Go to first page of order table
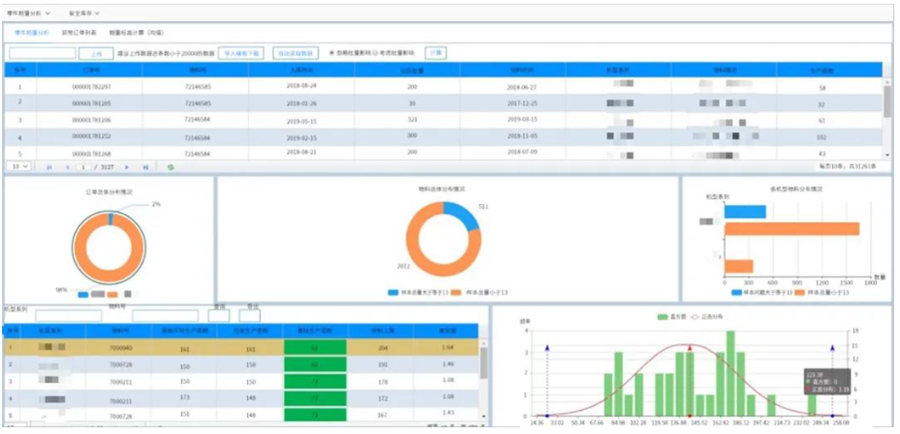The height and width of the screenshot is (434, 900). [50, 167]
